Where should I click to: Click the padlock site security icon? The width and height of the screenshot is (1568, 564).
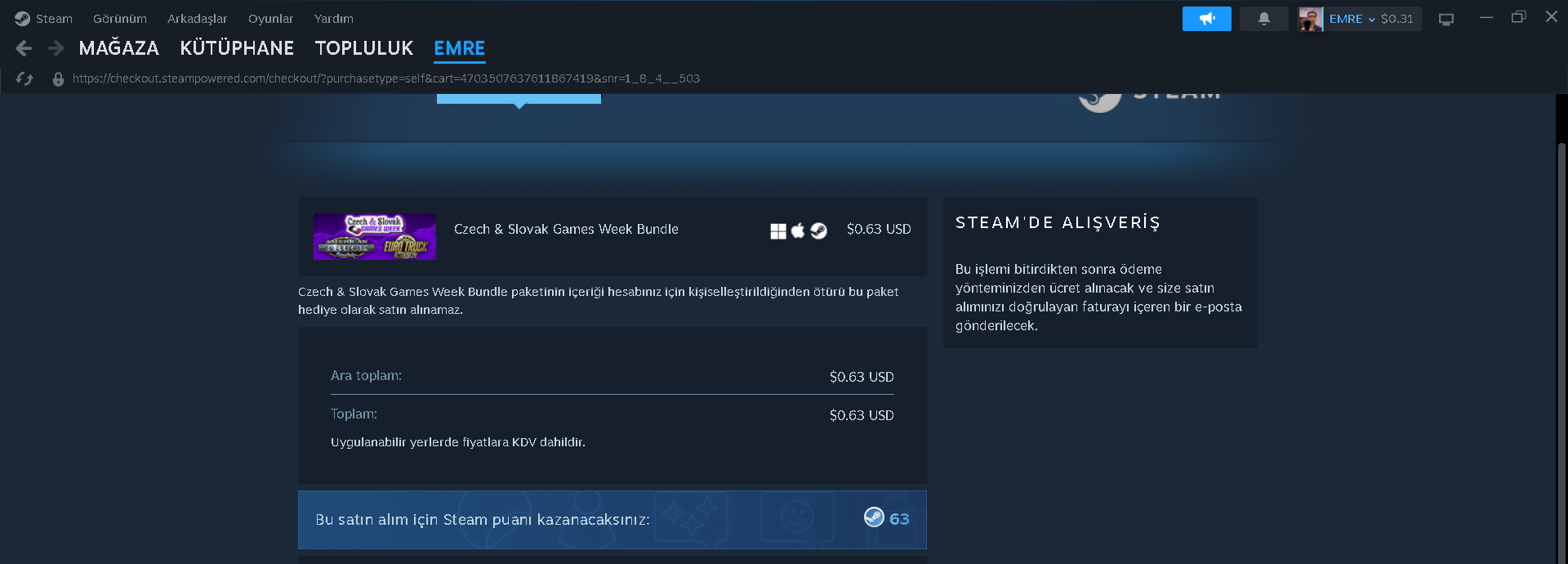click(58, 78)
